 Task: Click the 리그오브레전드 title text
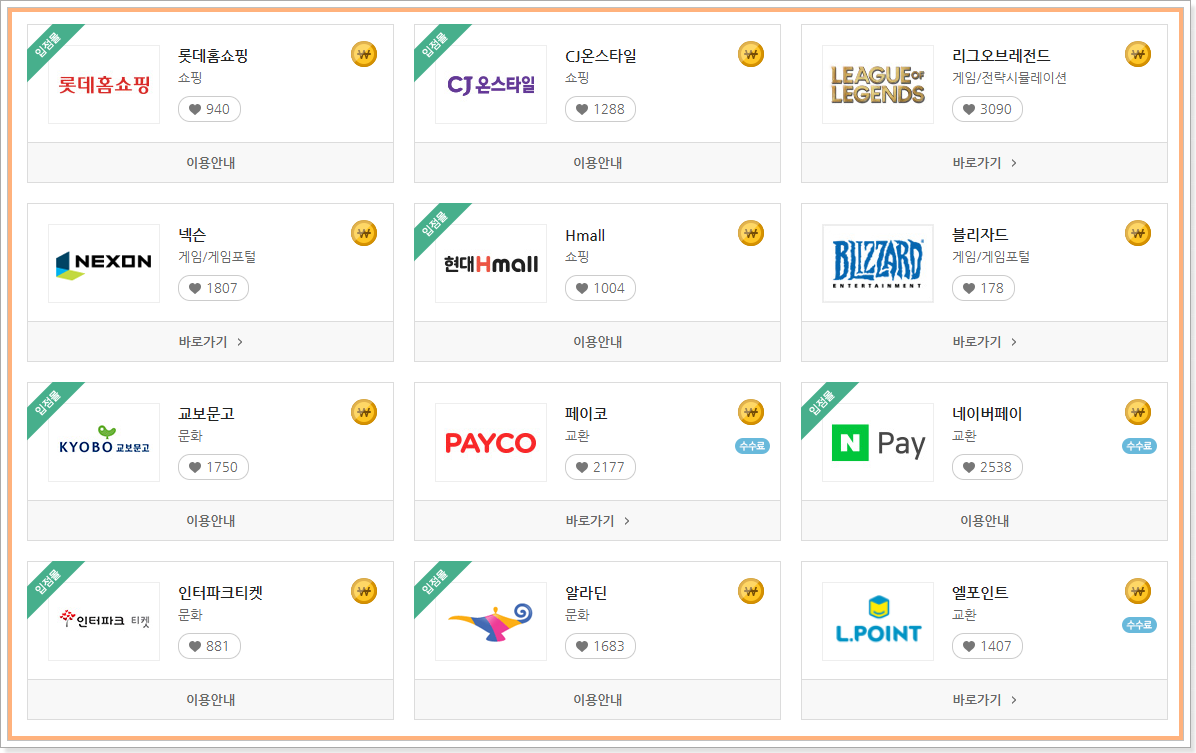point(1001,56)
